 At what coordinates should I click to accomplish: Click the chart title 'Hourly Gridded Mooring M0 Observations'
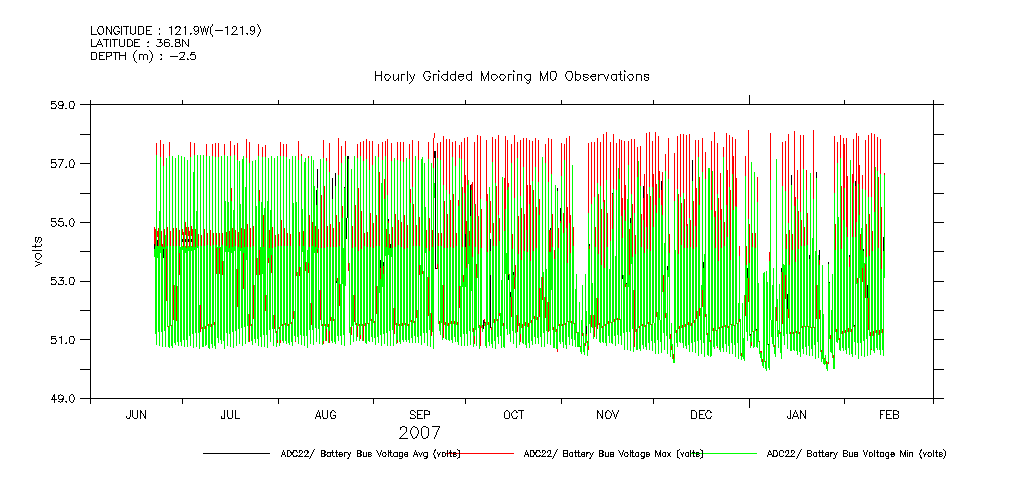click(x=511, y=76)
